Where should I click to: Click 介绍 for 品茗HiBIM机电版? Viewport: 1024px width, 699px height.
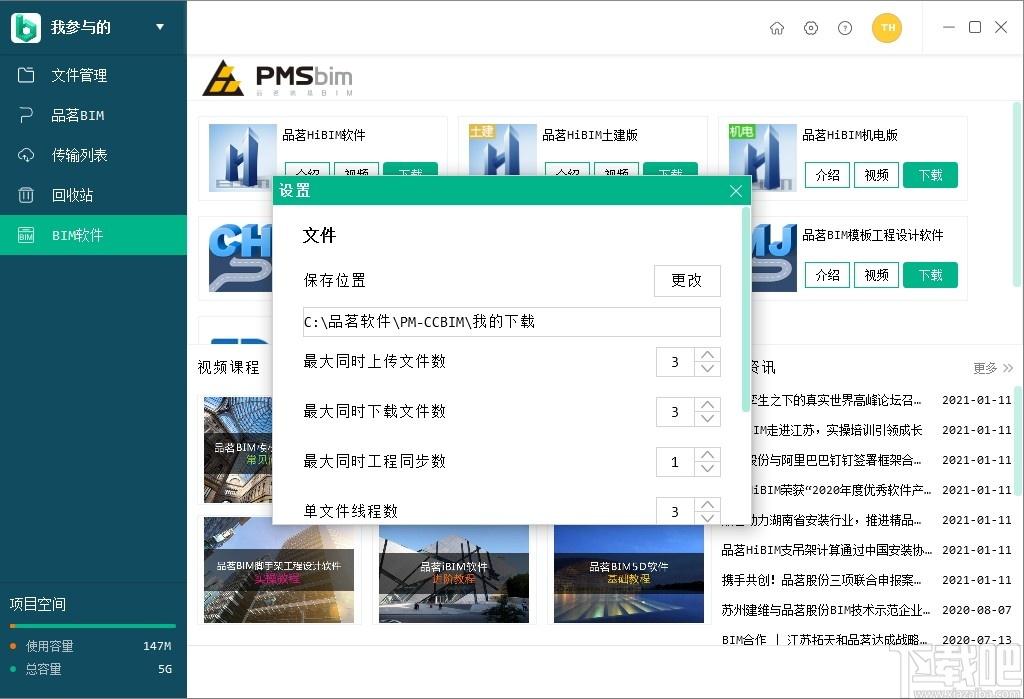pyautogui.click(x=827, y=175)
